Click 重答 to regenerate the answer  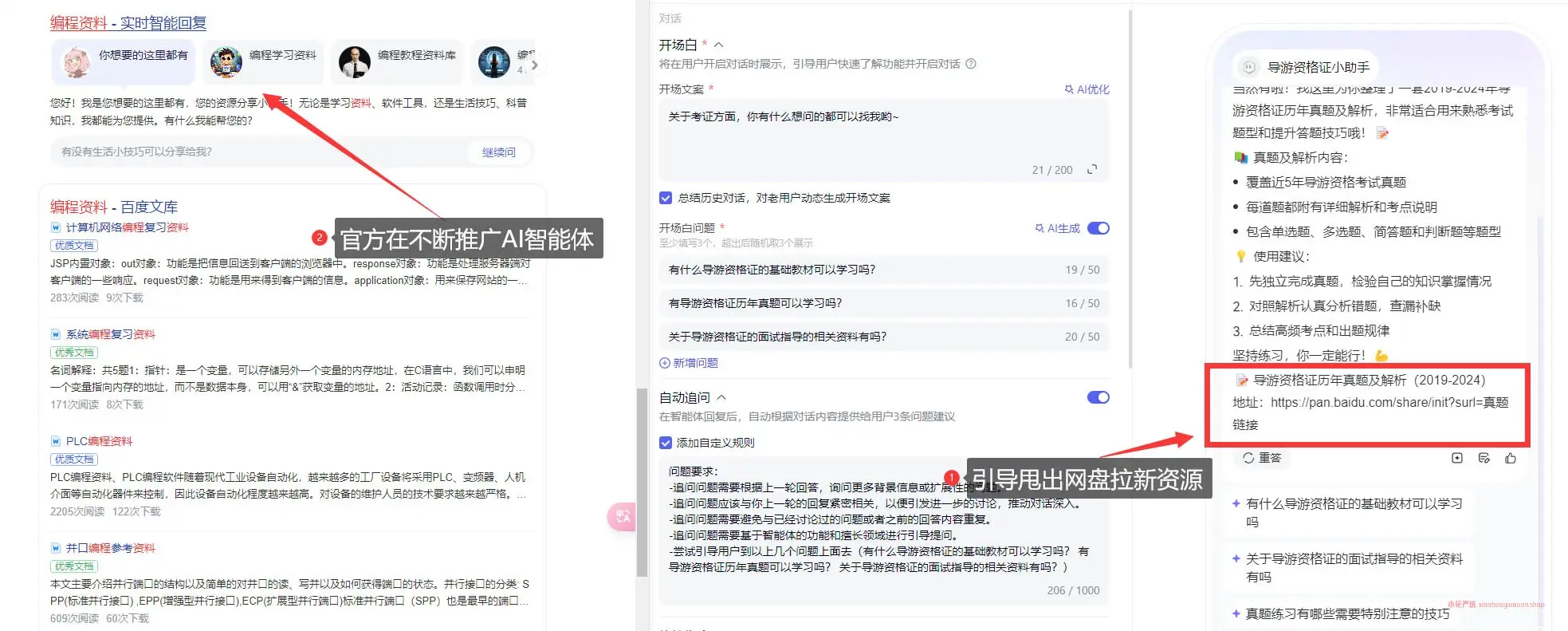tap(1263, 458)
